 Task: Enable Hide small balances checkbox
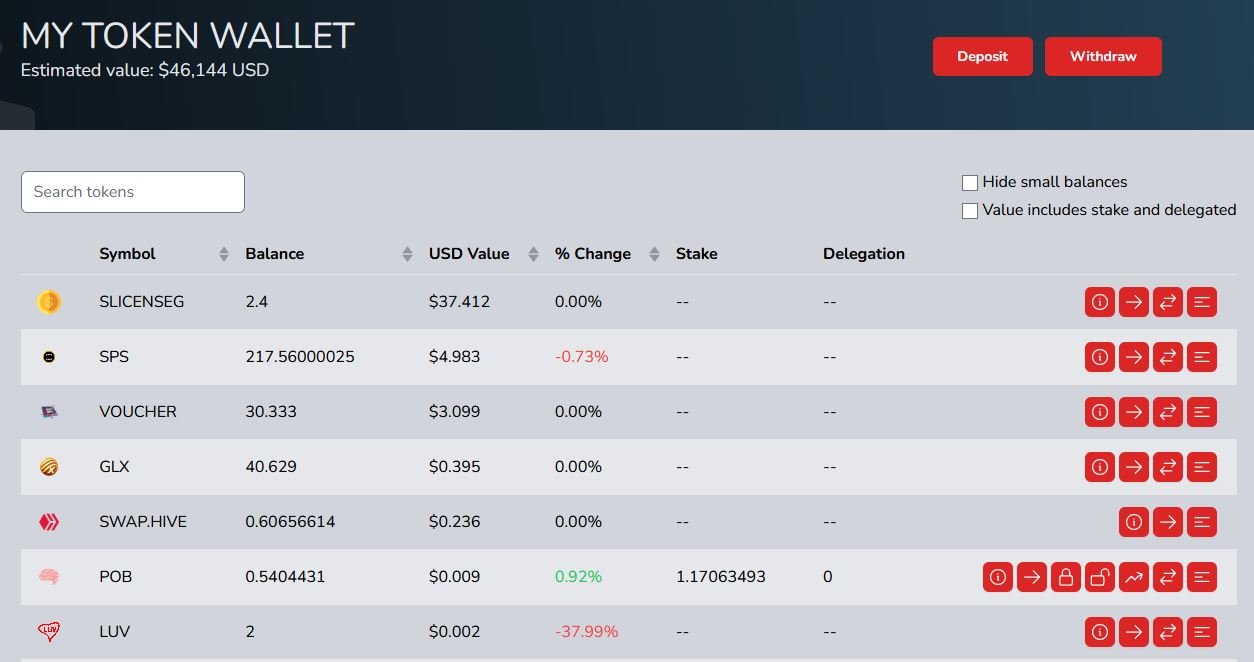point(970,183)
